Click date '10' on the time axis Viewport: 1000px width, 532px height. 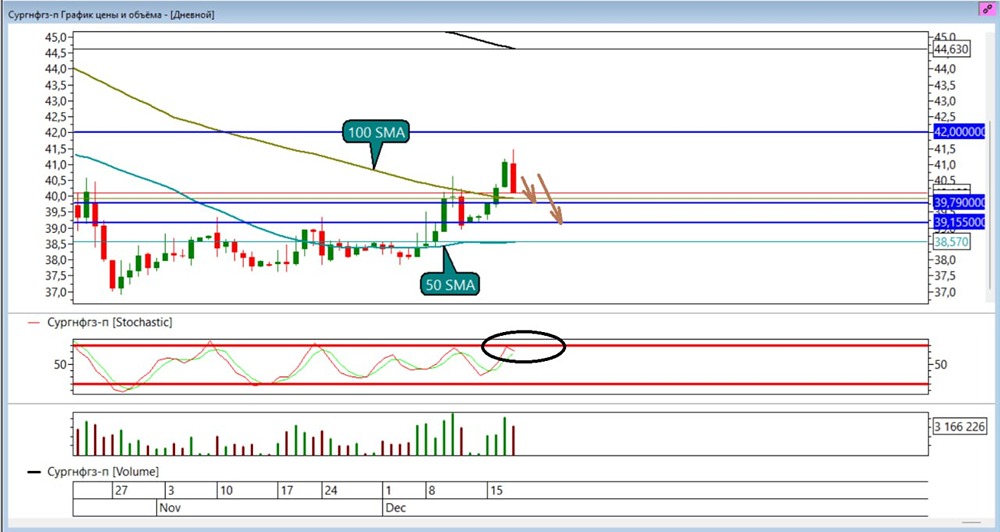coord(226,491)
